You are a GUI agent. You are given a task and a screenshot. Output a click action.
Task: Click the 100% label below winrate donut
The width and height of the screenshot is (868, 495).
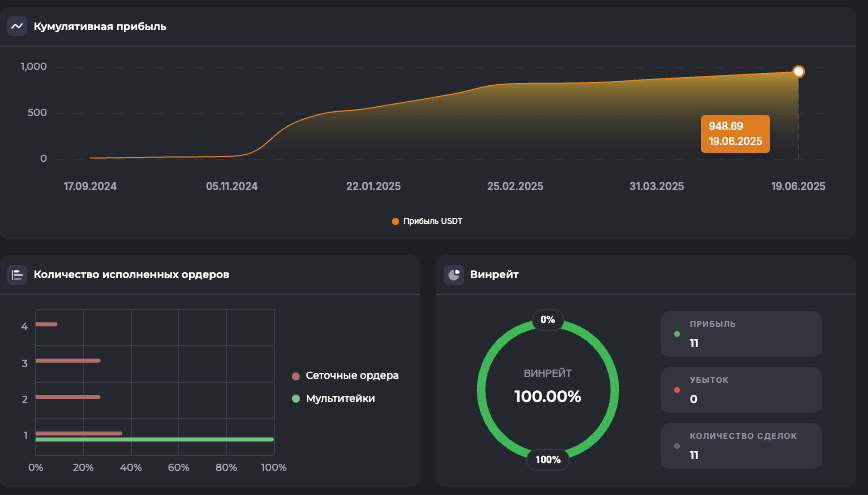(548, 460)
